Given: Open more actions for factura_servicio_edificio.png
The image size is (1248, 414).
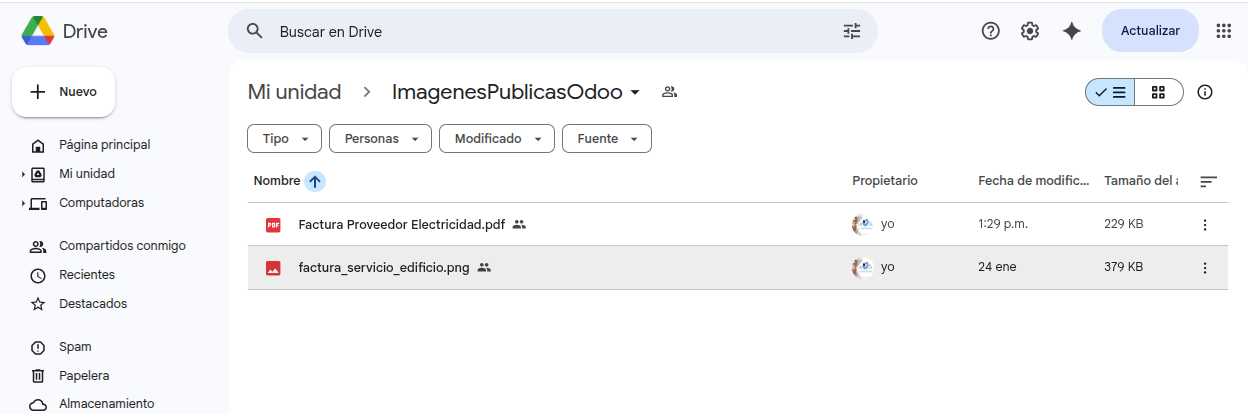Looking at the screenshot, I should point(1205,268).
